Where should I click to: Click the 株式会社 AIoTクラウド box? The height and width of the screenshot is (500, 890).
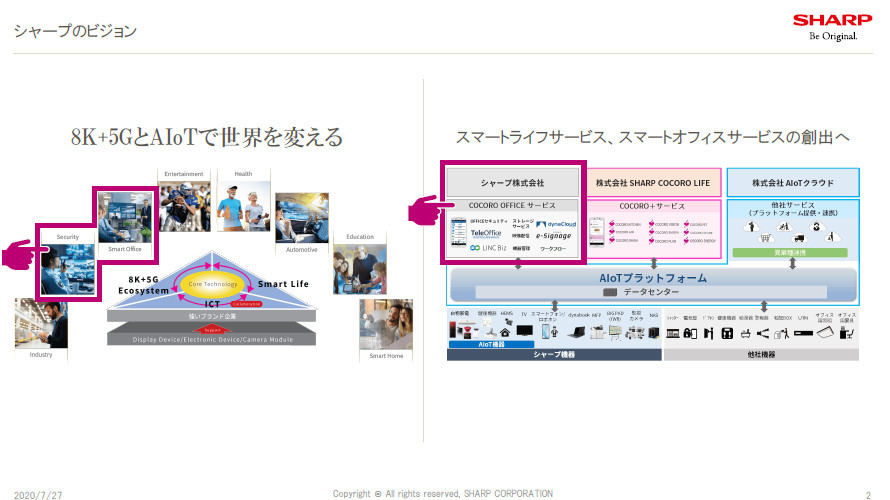click(x=793, y=183)
